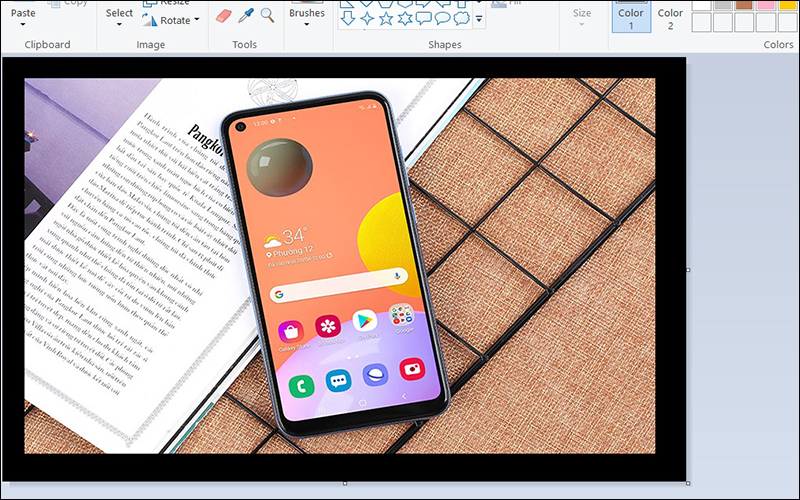Viewport: 800px width, 500px height.
Task: Select the Eraser tool
Action: click(223, 16)
